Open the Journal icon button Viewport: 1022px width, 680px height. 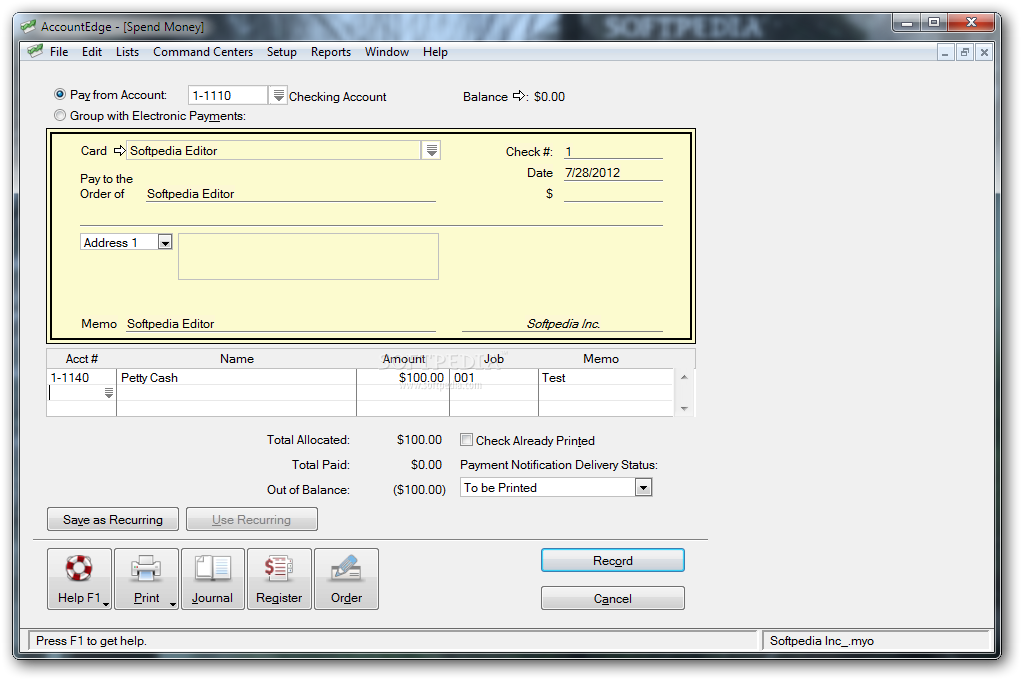[x=212, y=579]
